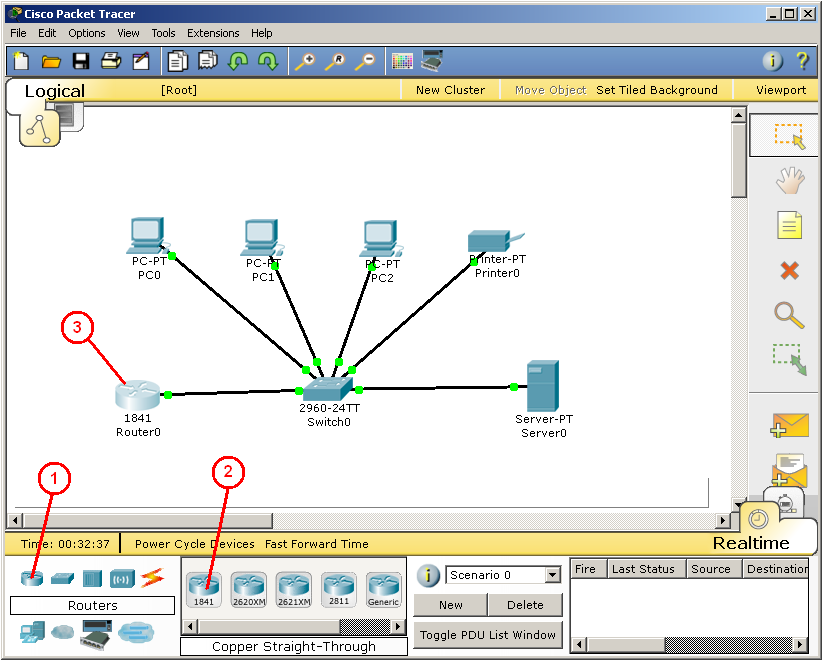The width and height of the screenshot is (824, 662).
Task: Select the red X Delete tool
Action: click(x=790, y=271)
